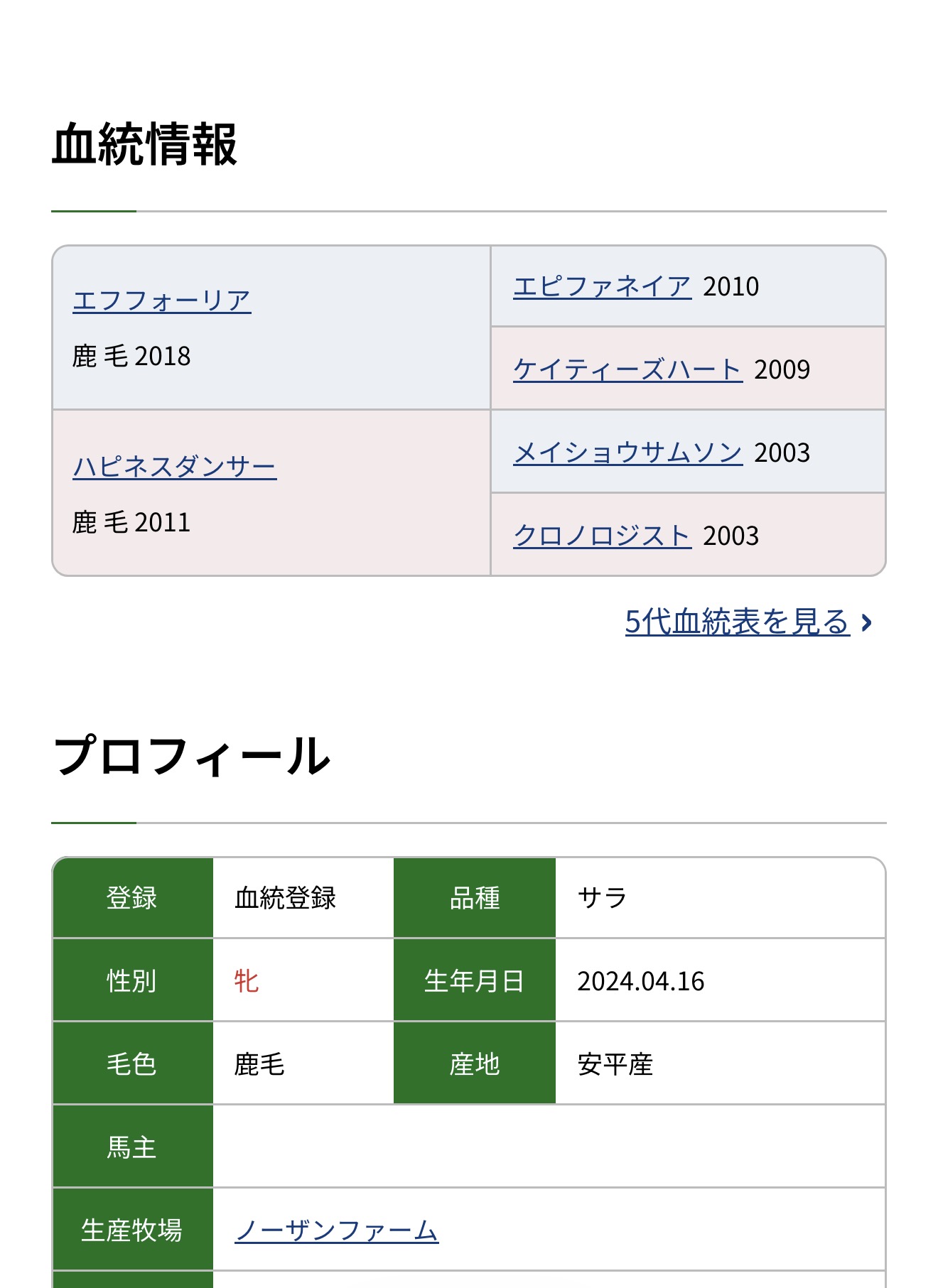This screenshot has height=1288, width=938.
Task: Click the 登録 header cell
Action: [133, 898]
